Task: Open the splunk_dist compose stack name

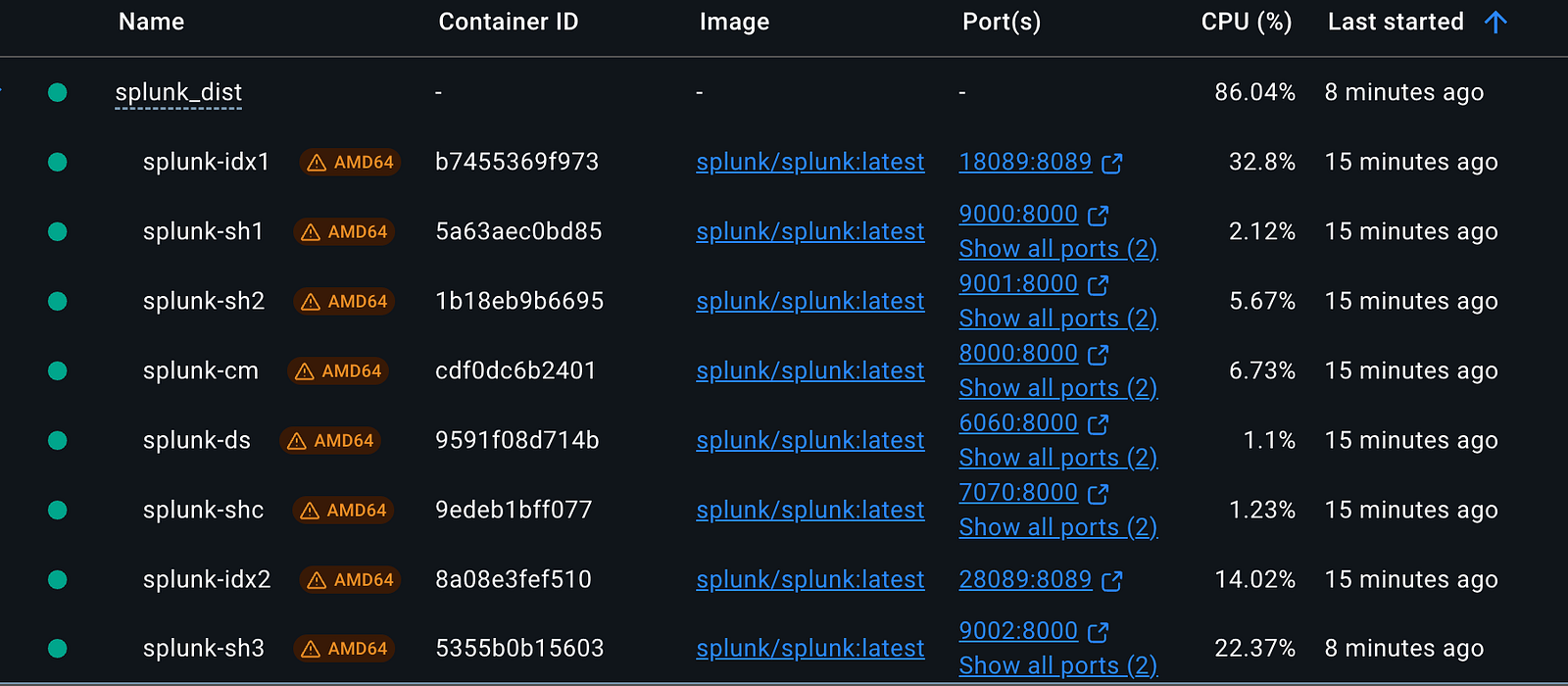Action: [x=178, y=93]
